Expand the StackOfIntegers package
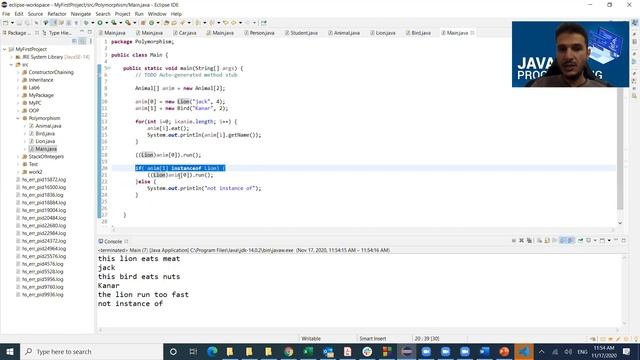Screen dimensions: 640x360 (18, 156)
